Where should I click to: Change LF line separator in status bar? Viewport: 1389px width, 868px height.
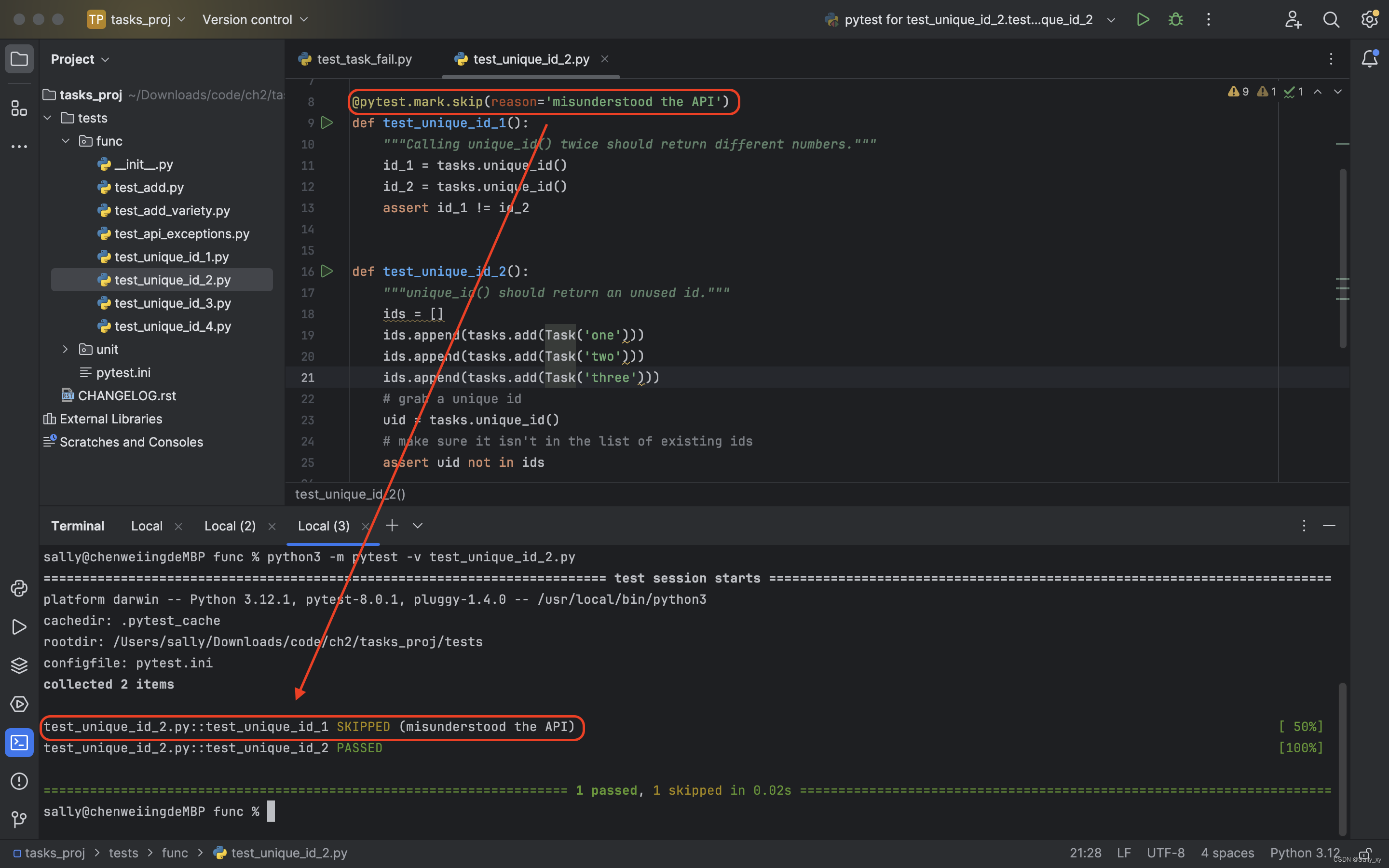point(1124,853)
